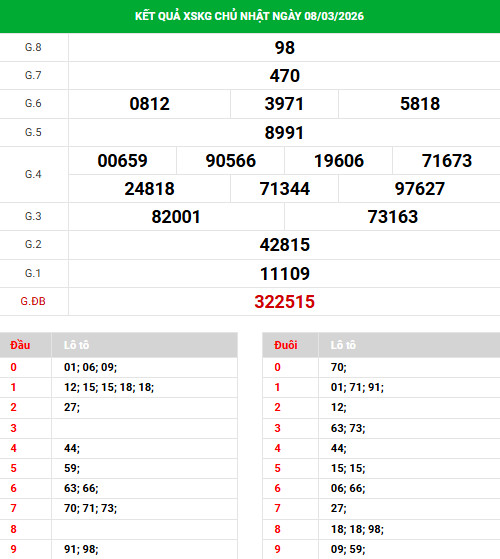Viewport: 500px width, 559px height.
Task: Click G.4 number 71344
Action: (285, 189)
